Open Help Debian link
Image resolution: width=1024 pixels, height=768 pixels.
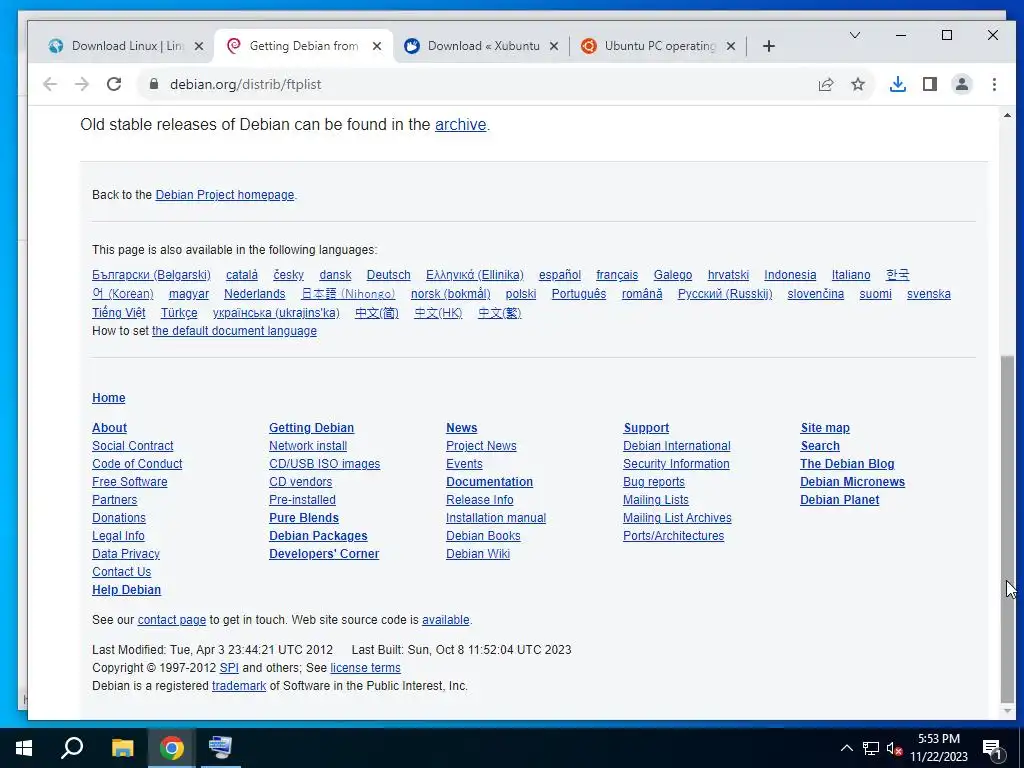[x=126, y=590]
